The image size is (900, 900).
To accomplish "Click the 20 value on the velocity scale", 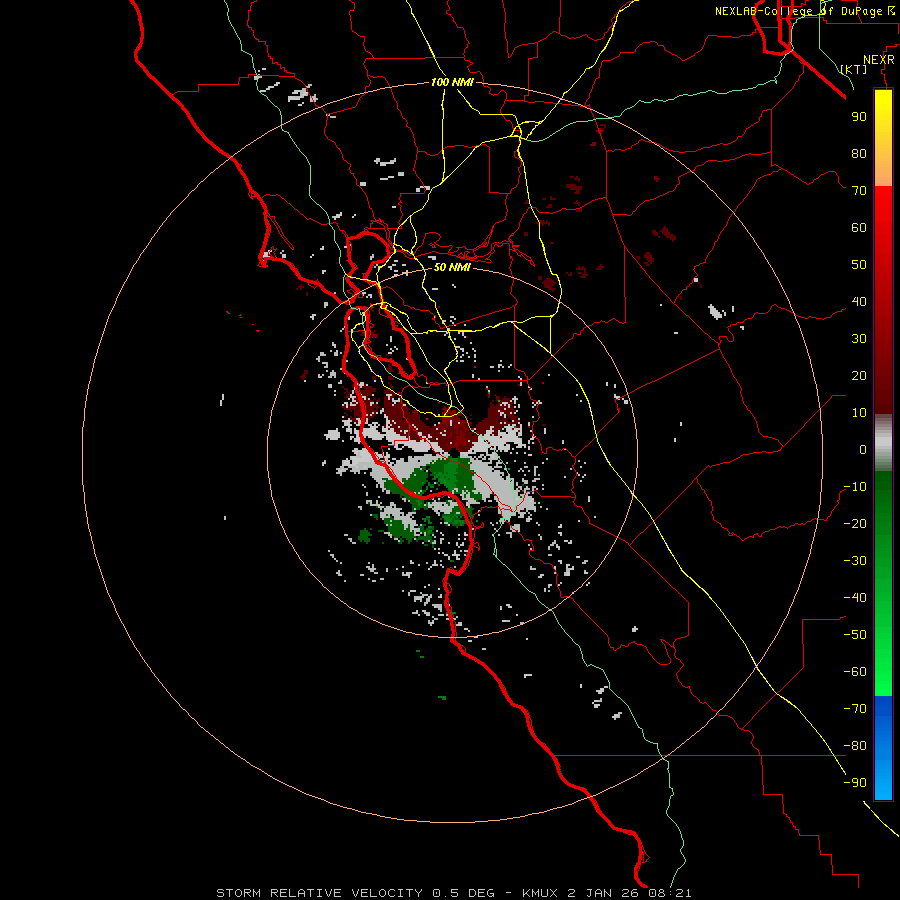I will 859,376.
